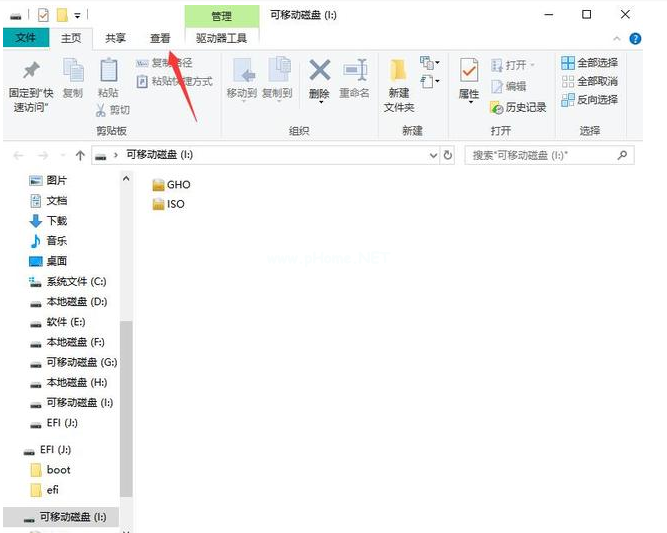Click the 删除 delete X icon
The image size is (667, 533).
(319, 70)
